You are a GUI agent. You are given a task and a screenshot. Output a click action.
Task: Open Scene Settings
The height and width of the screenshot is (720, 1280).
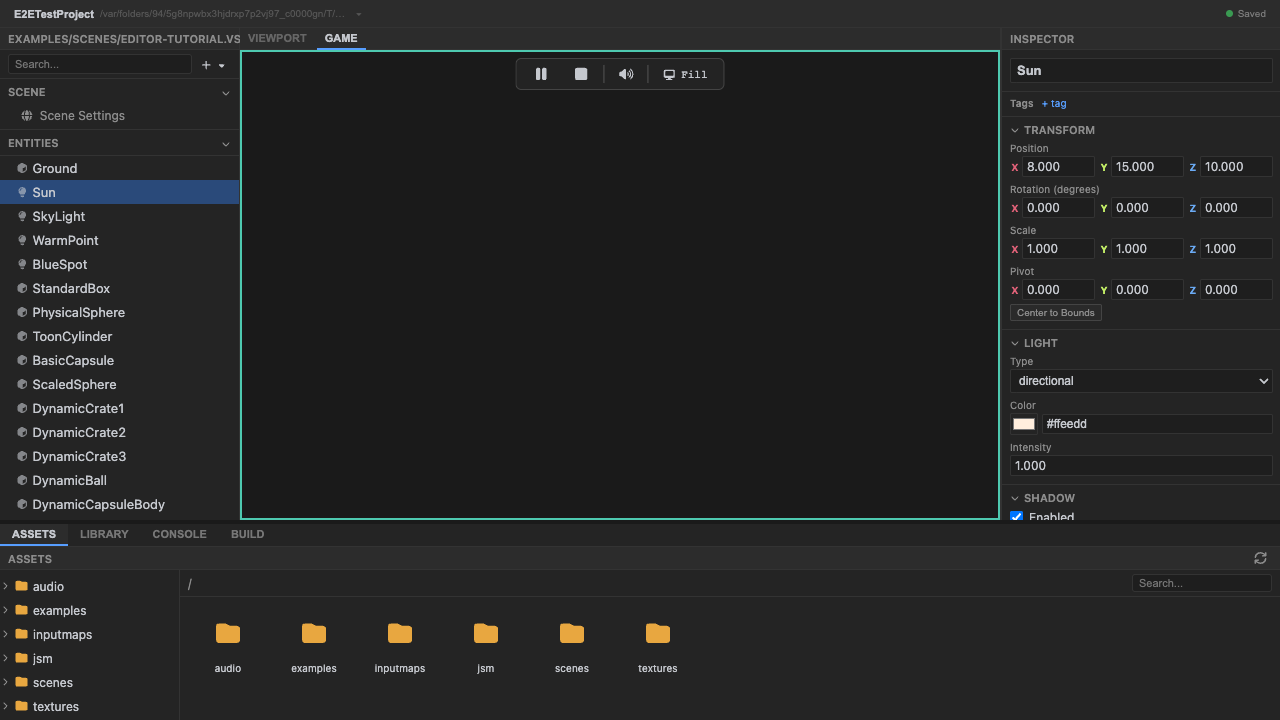[x=120, y=116]
